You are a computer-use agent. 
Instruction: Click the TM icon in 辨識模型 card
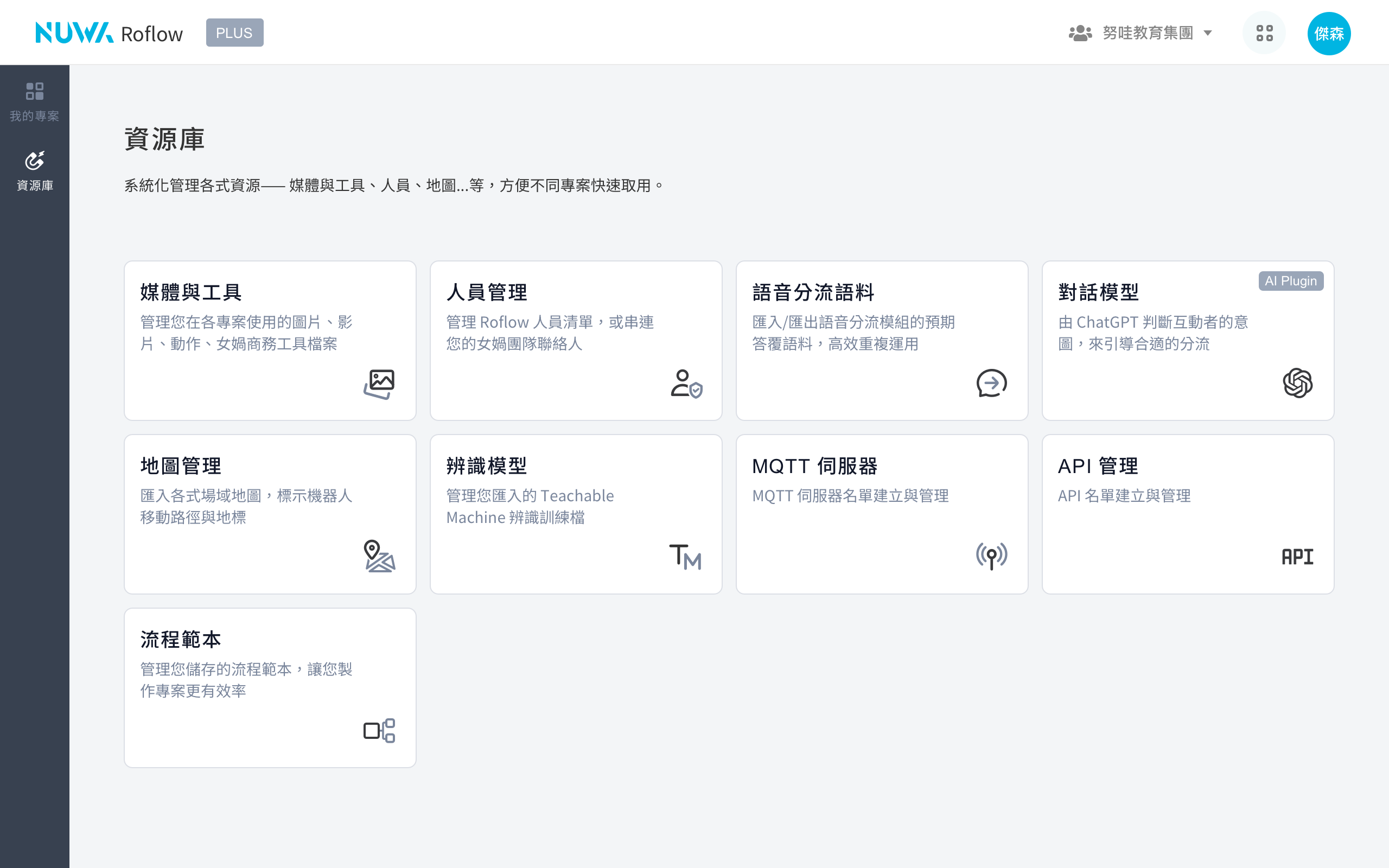click(x=685, y=556)
